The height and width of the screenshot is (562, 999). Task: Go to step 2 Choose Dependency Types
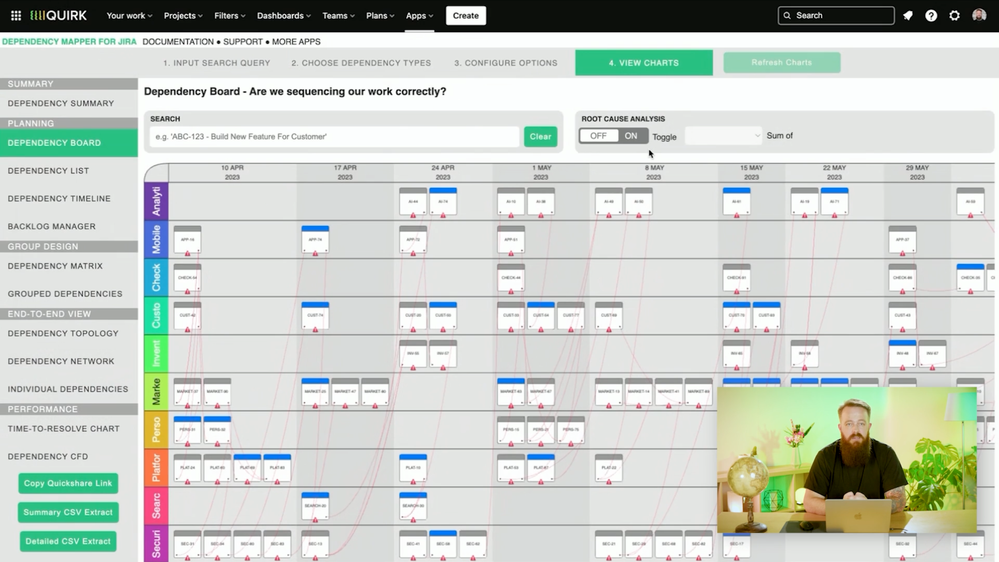361,63
